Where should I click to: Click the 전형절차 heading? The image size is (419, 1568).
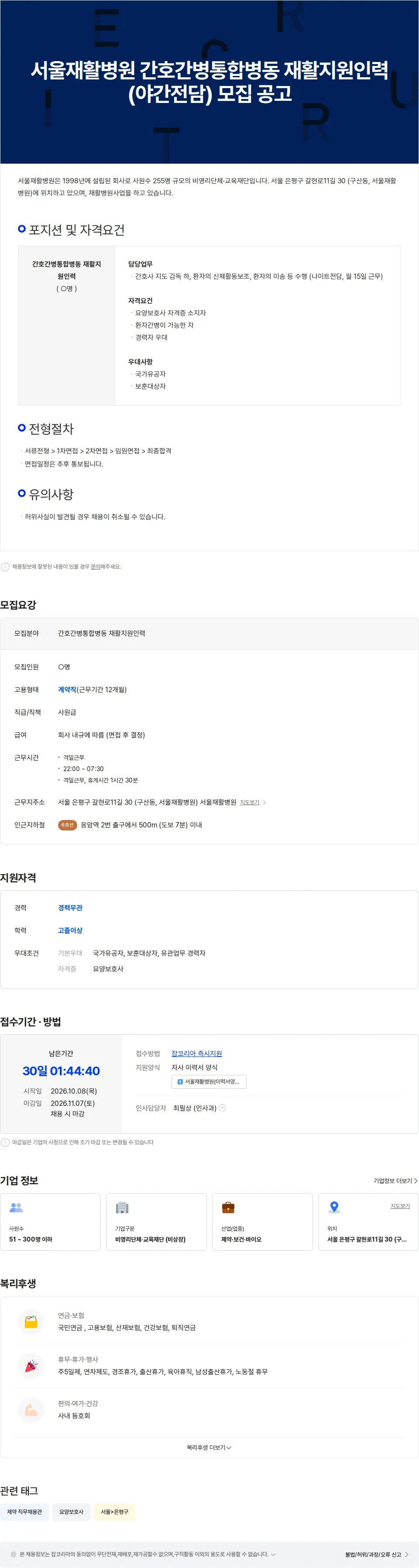pos(51,429)
